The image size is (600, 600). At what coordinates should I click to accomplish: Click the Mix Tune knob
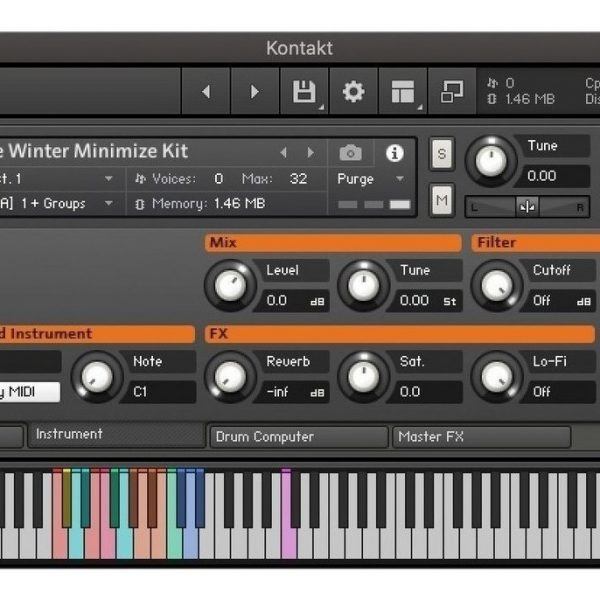pos(364,285)
